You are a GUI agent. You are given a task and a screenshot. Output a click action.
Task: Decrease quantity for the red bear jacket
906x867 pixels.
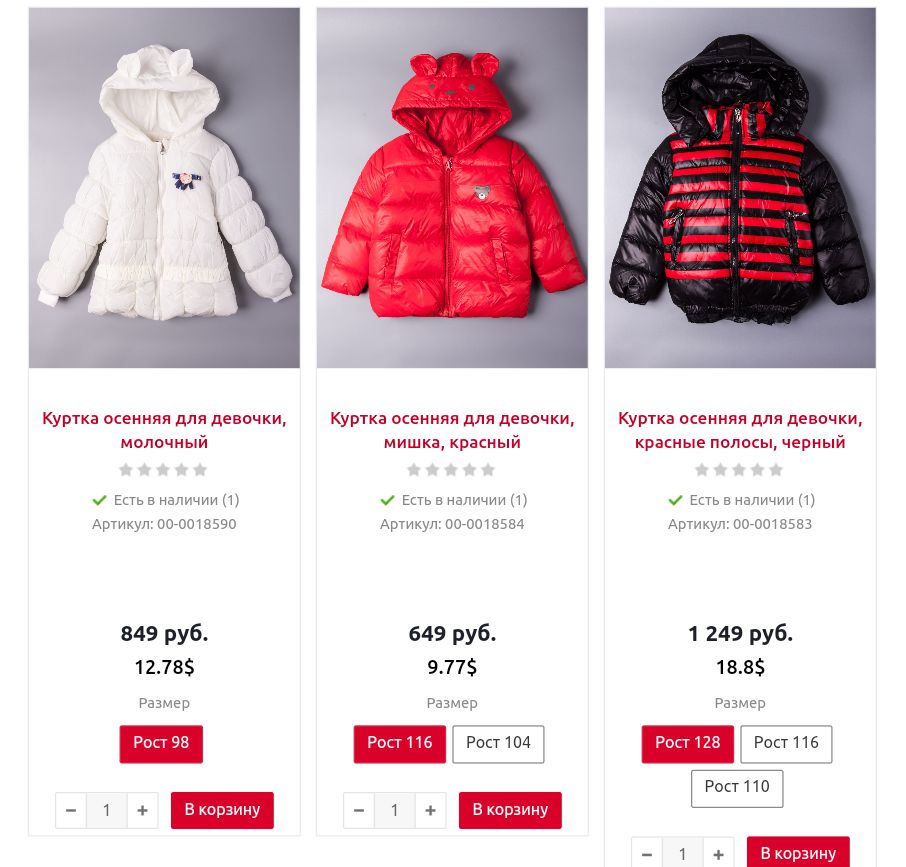click(x=359, y=810)
